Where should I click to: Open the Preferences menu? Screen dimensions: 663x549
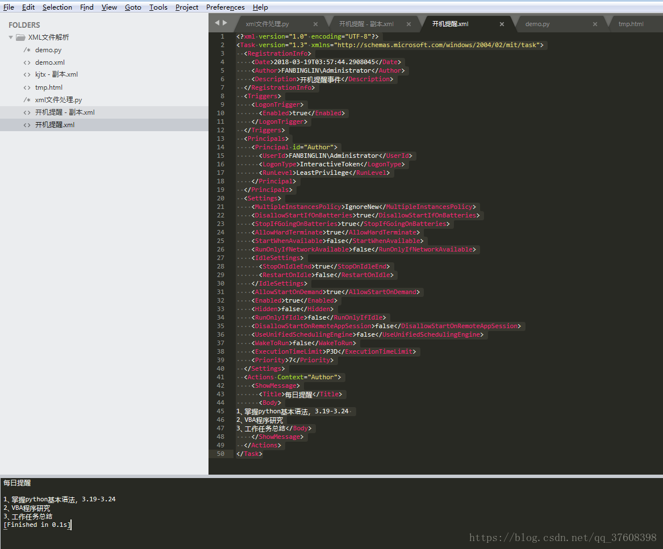pyautogui.click(x=225, y=7)
